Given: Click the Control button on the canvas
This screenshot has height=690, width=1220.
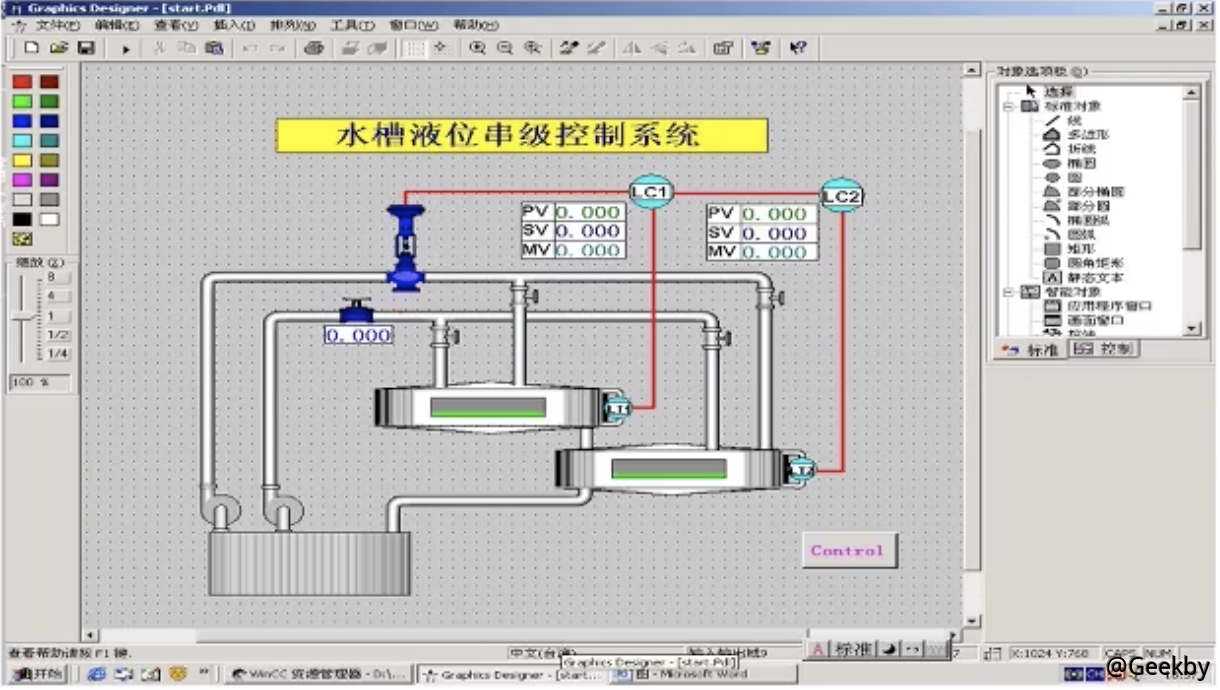Looking at the screenshot, I should [848, 551].
